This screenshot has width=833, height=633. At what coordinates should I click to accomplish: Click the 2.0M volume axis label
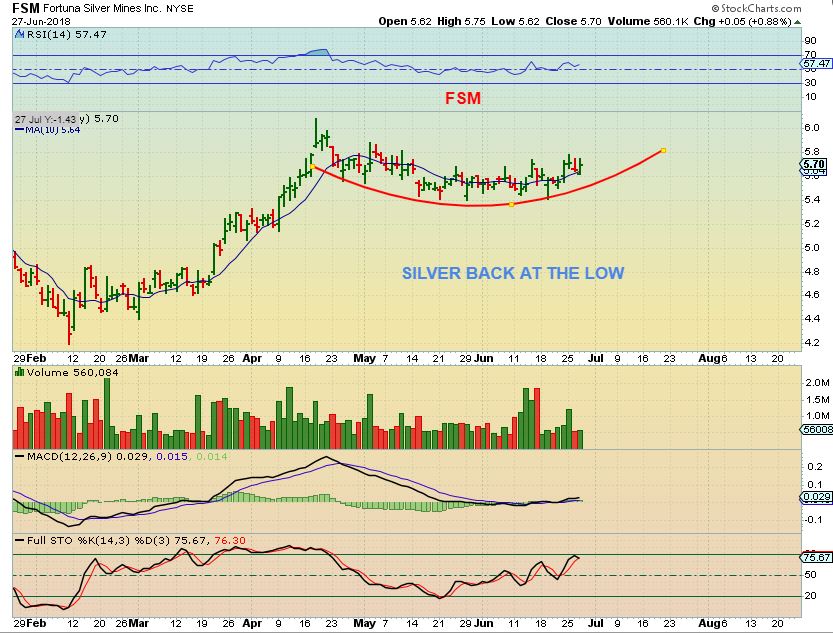tap(817, 383)
